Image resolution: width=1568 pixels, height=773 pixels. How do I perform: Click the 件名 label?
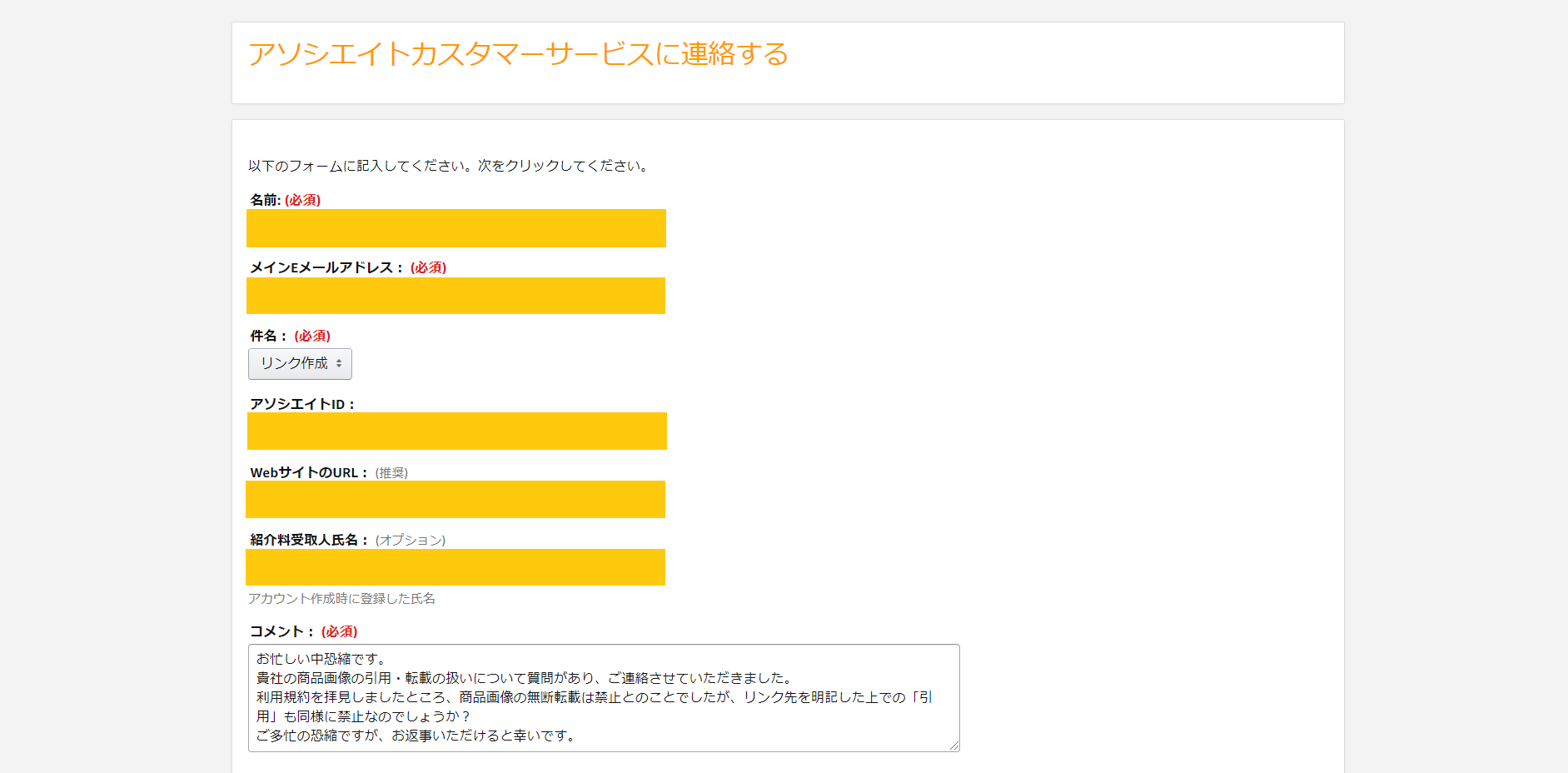[x=269, y=336]
